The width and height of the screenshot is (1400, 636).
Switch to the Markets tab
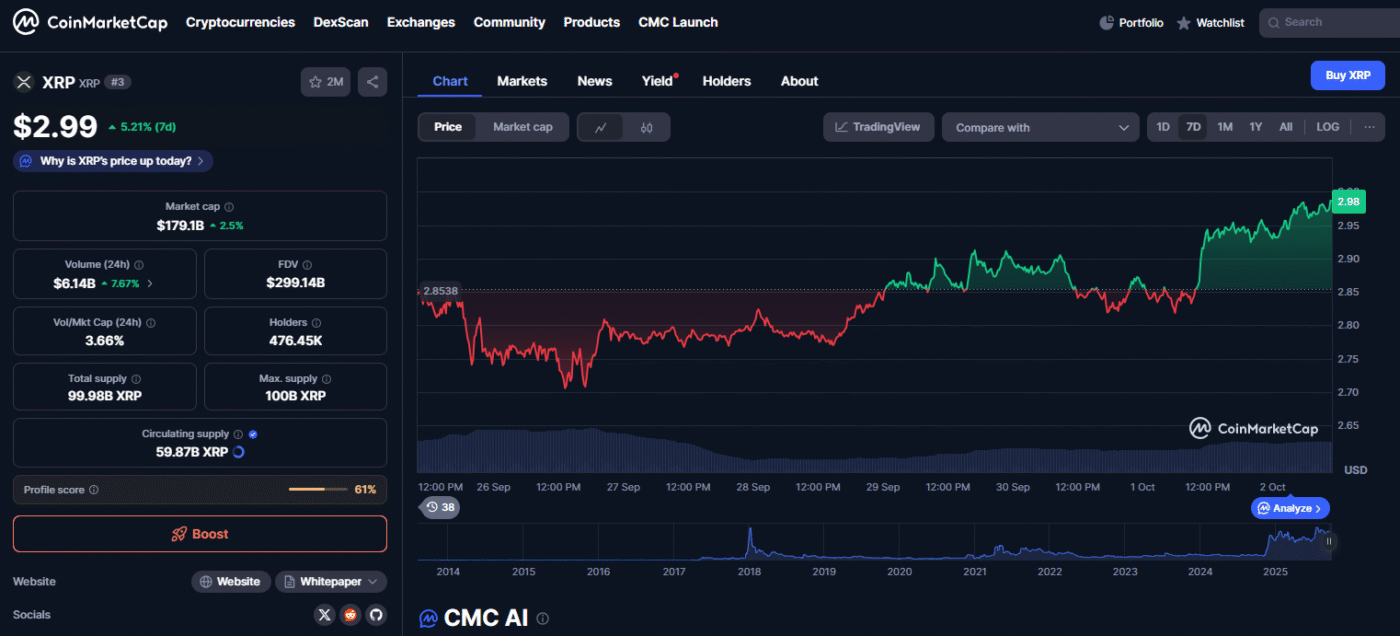(x=522, y=81)
